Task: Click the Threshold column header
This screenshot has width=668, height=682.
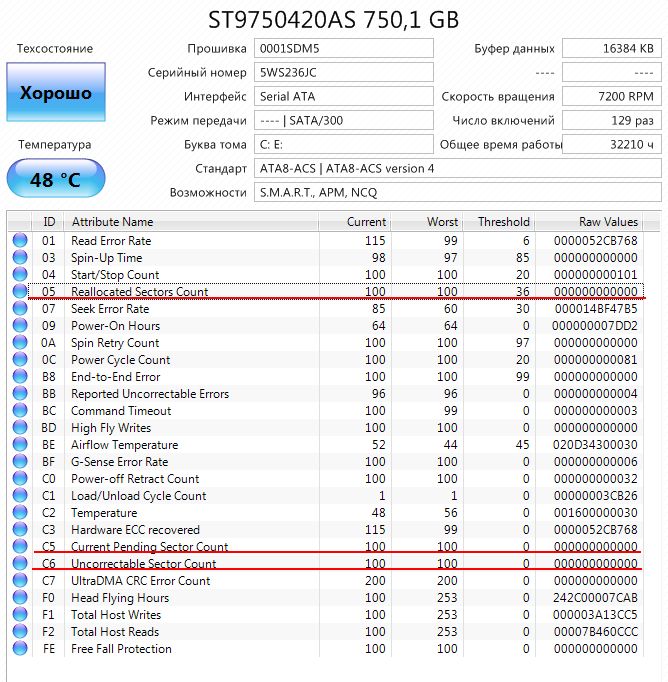Action: [x=503, y=221]
